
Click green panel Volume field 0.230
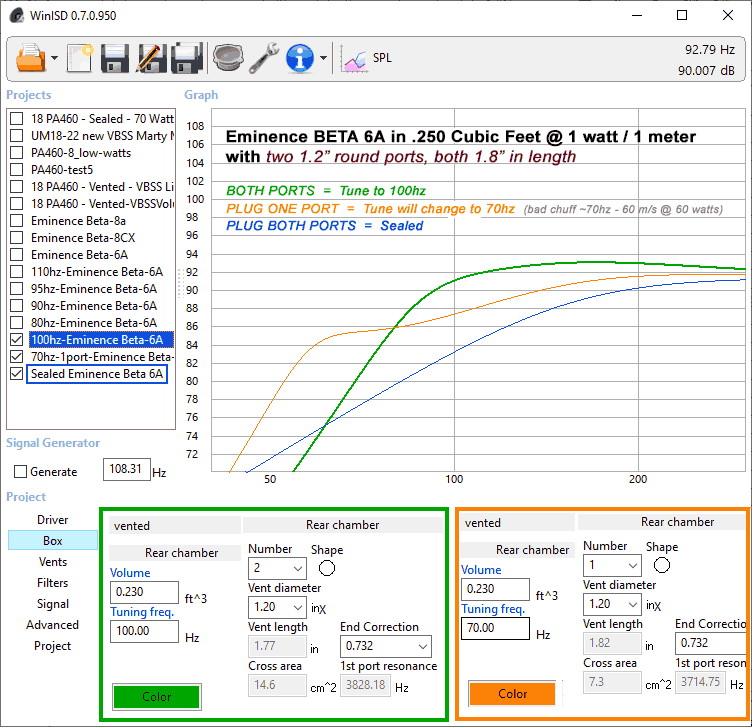(x=144, y=592)
